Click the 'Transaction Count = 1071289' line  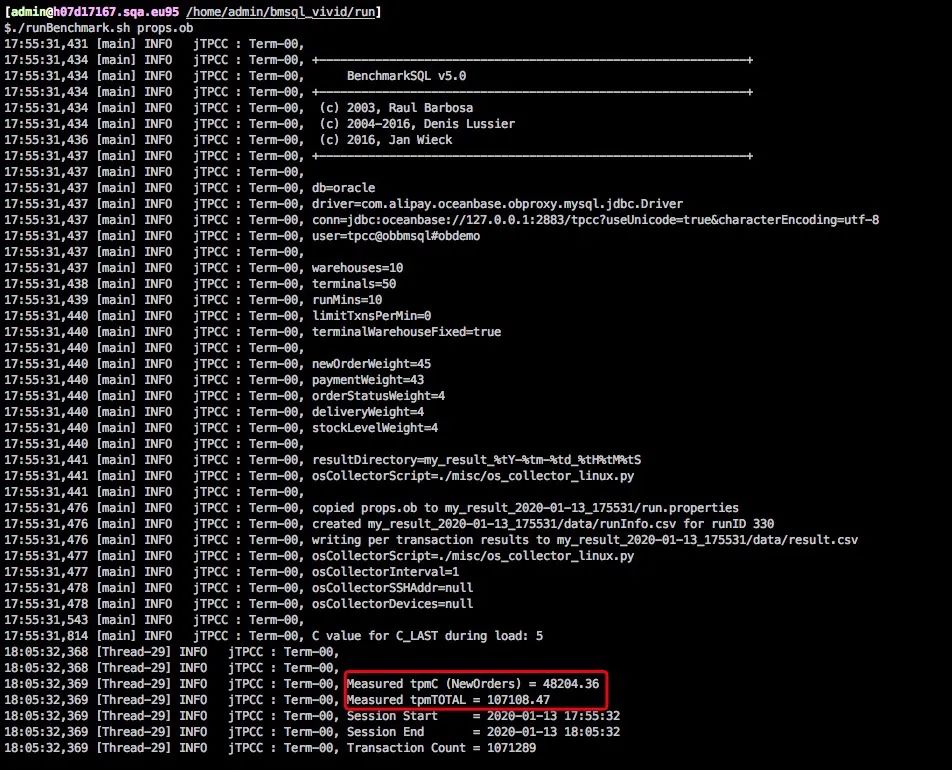point(441,748)
